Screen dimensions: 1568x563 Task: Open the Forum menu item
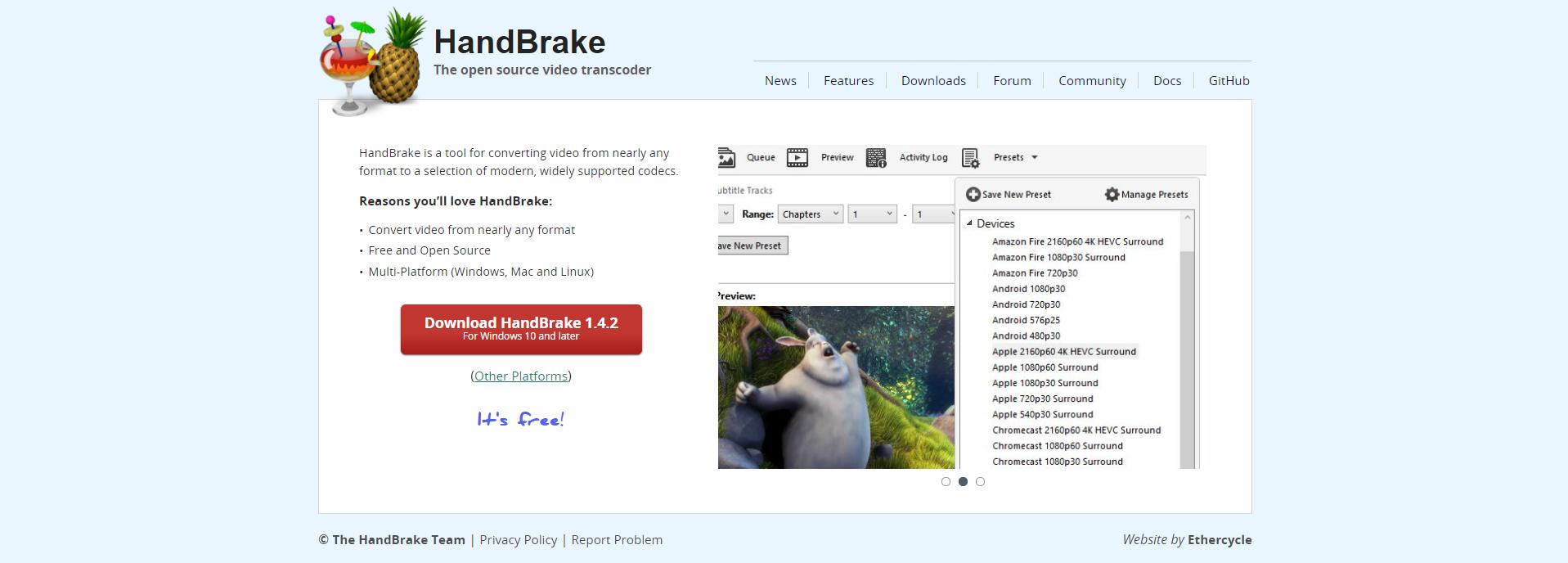tap(1012, 81)
